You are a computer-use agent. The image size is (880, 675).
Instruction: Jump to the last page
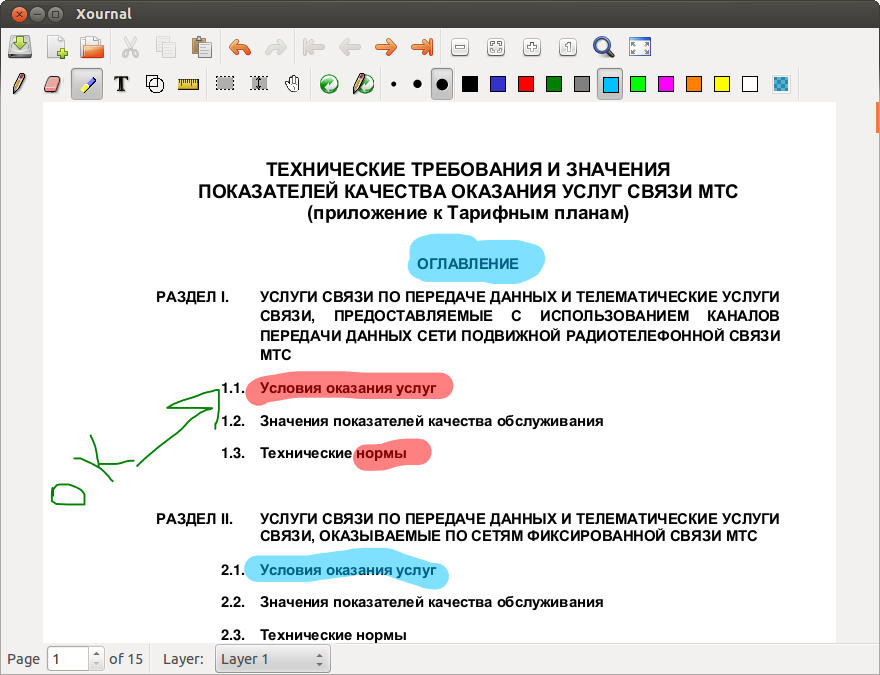click(422, 47)
